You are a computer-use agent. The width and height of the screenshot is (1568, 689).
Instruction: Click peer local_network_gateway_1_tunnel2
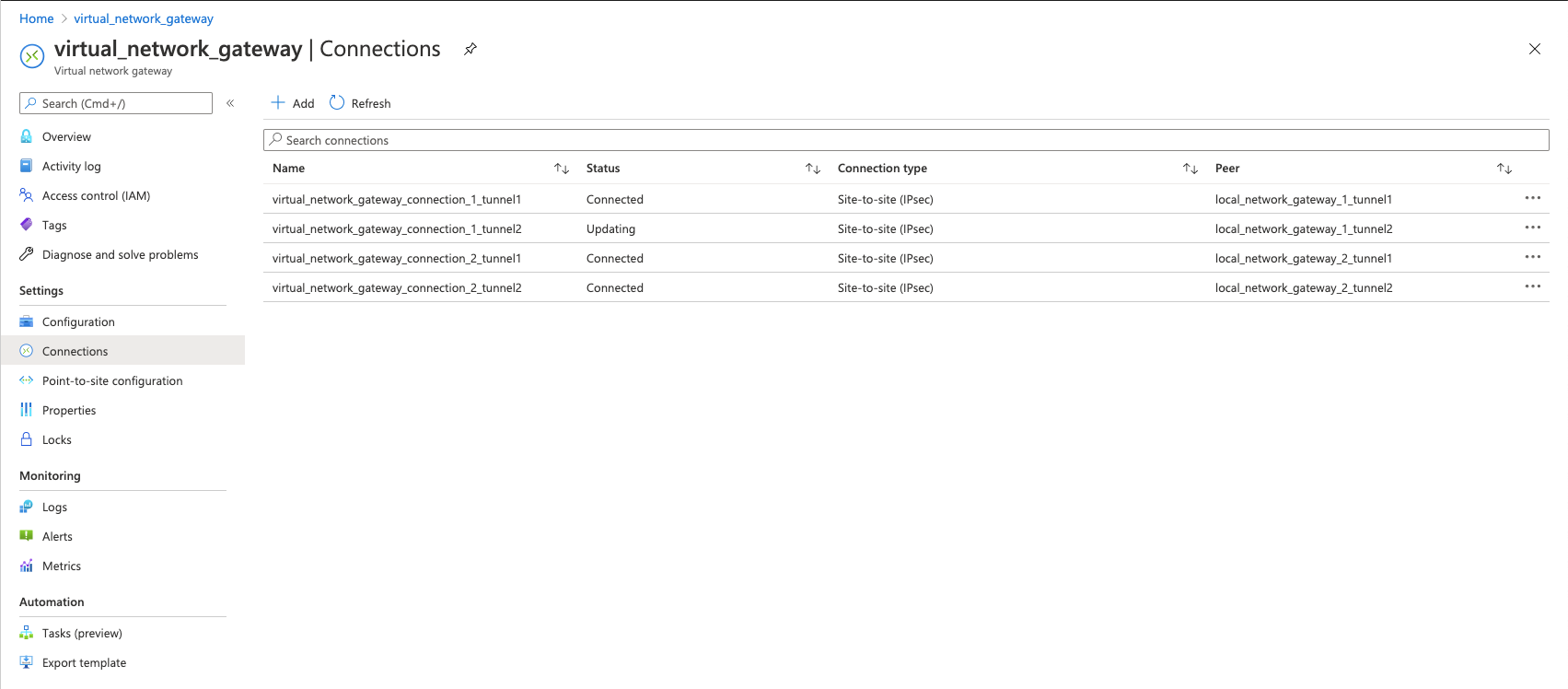pos(1304,228)
